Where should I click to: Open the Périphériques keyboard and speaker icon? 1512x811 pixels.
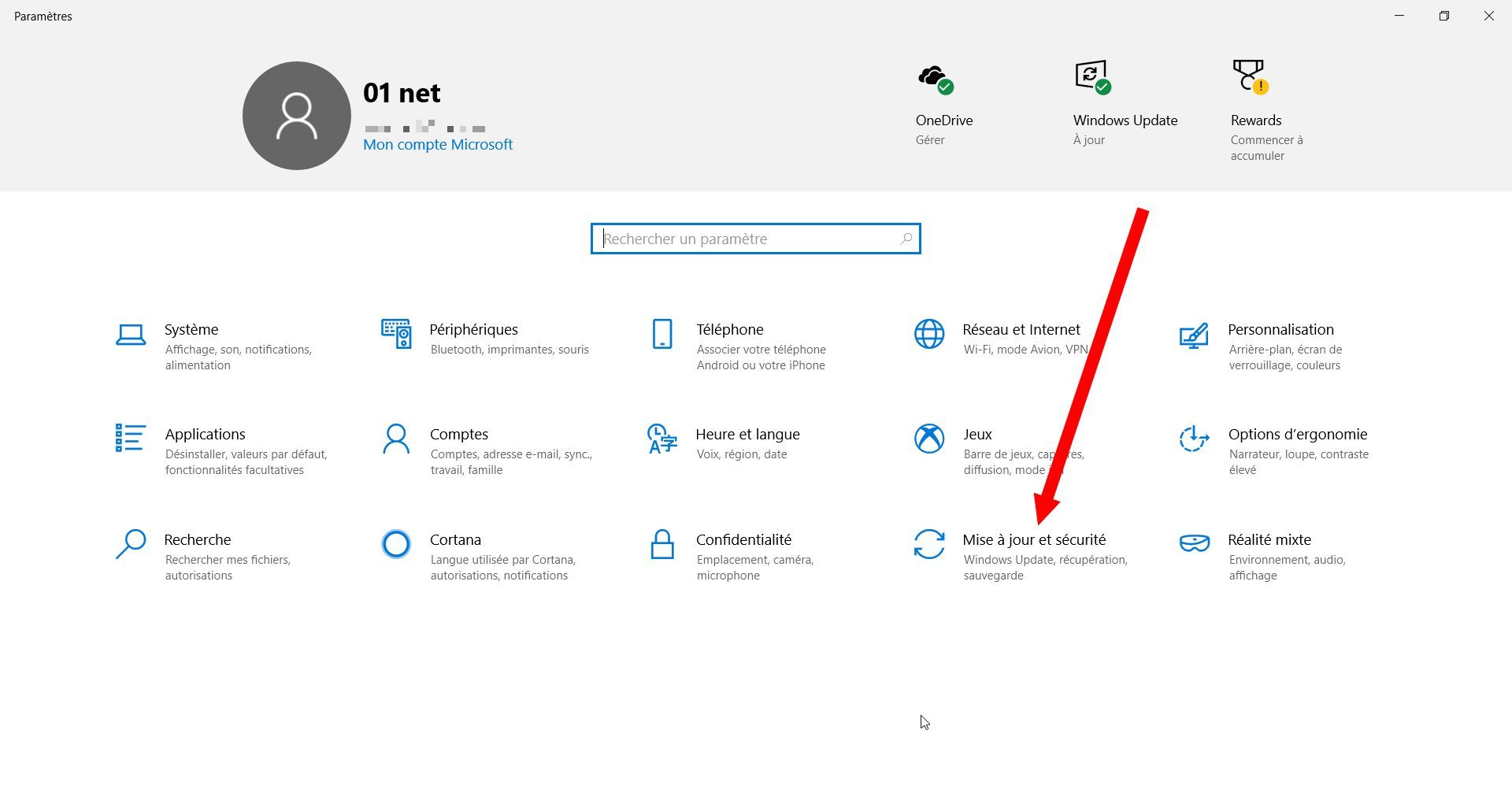coord(396,334)
